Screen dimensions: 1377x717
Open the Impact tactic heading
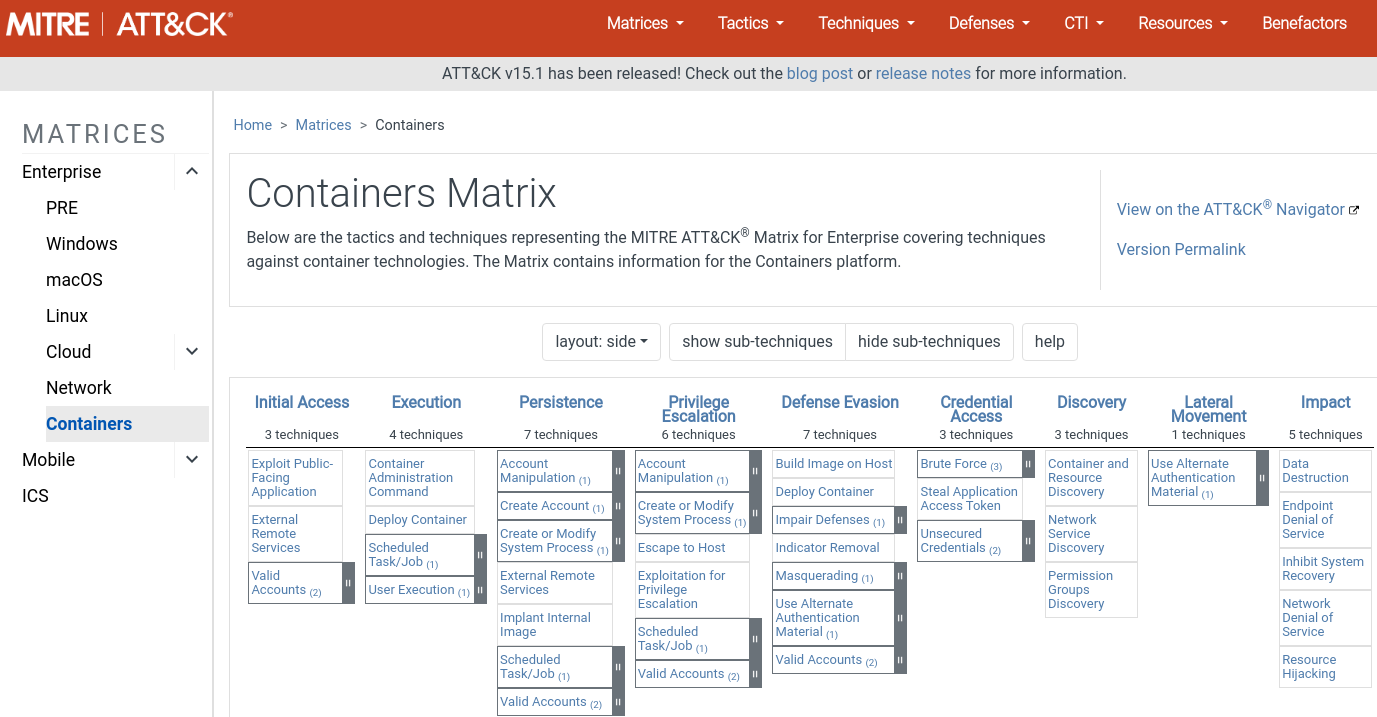(x=1326, y=402)
